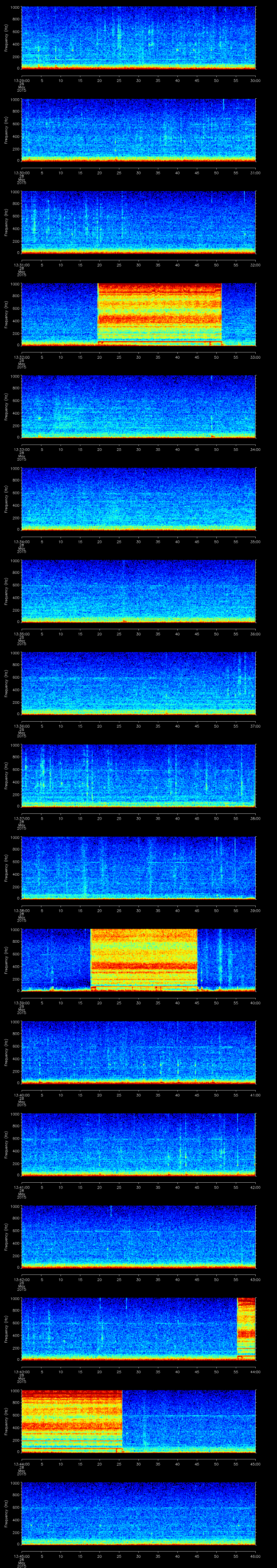Screen dimensions: 277x1568
Task: Open the spectrogram panel starting at 13:31:00
Action: pos(138,222)
